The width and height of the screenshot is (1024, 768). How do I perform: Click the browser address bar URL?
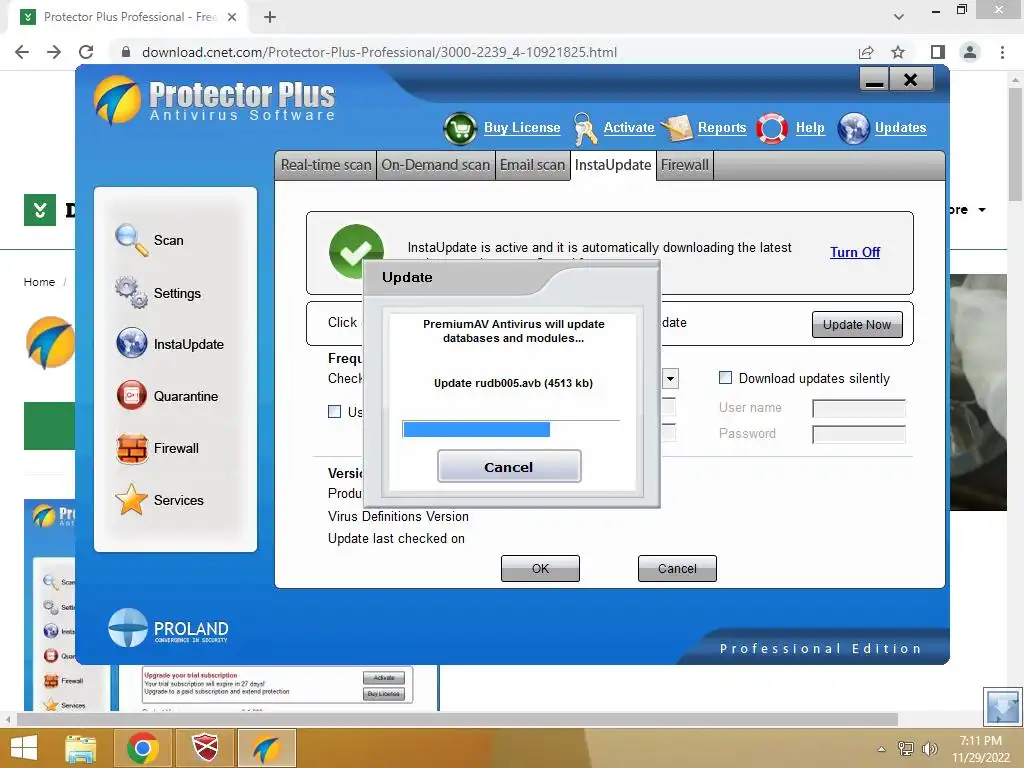click(x=379, y=52)
